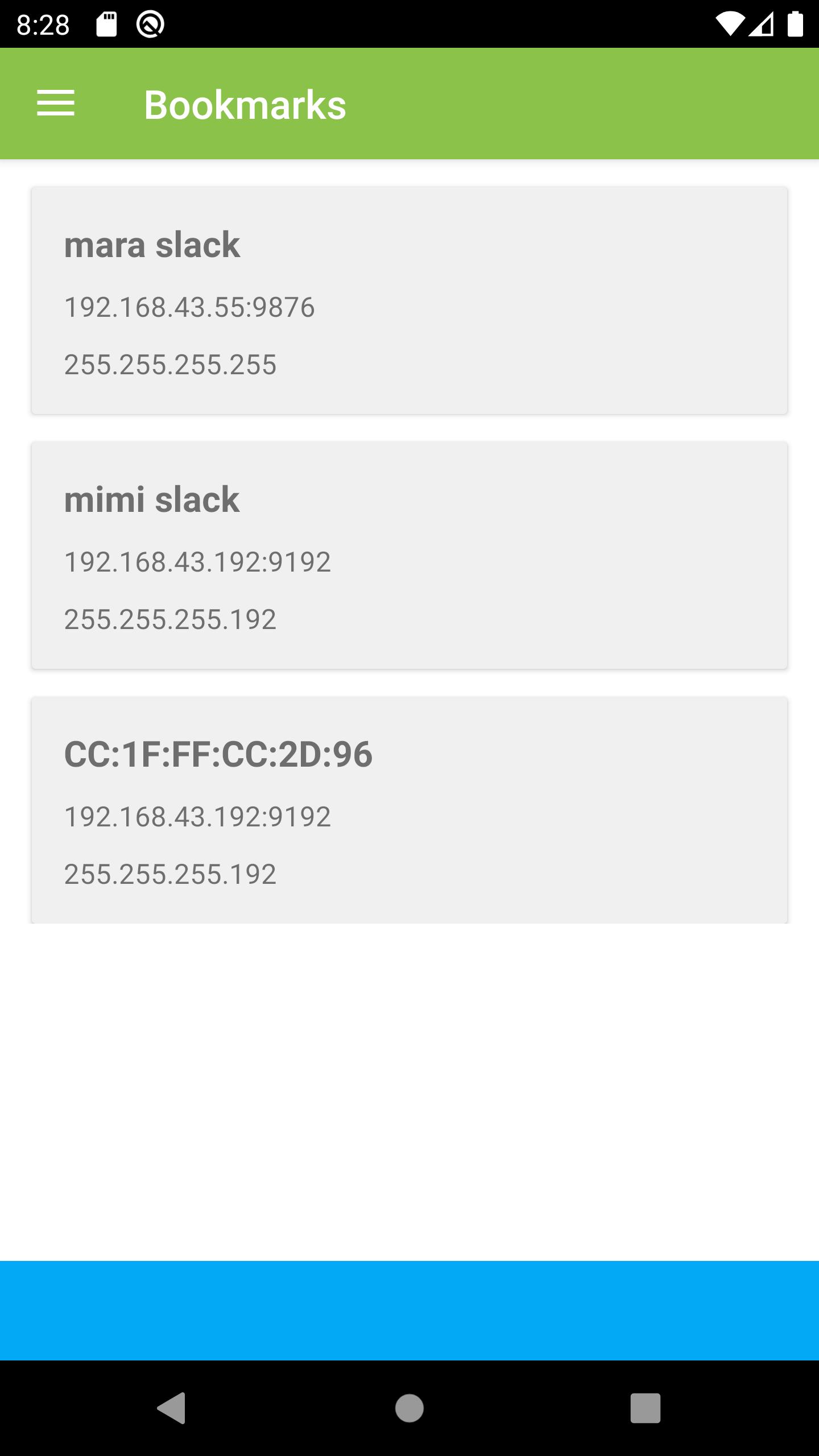Tap IP address under CC:1F:FF:CC:2D:96
This screenshot has width=819, height=1456.
coord(197,817)
